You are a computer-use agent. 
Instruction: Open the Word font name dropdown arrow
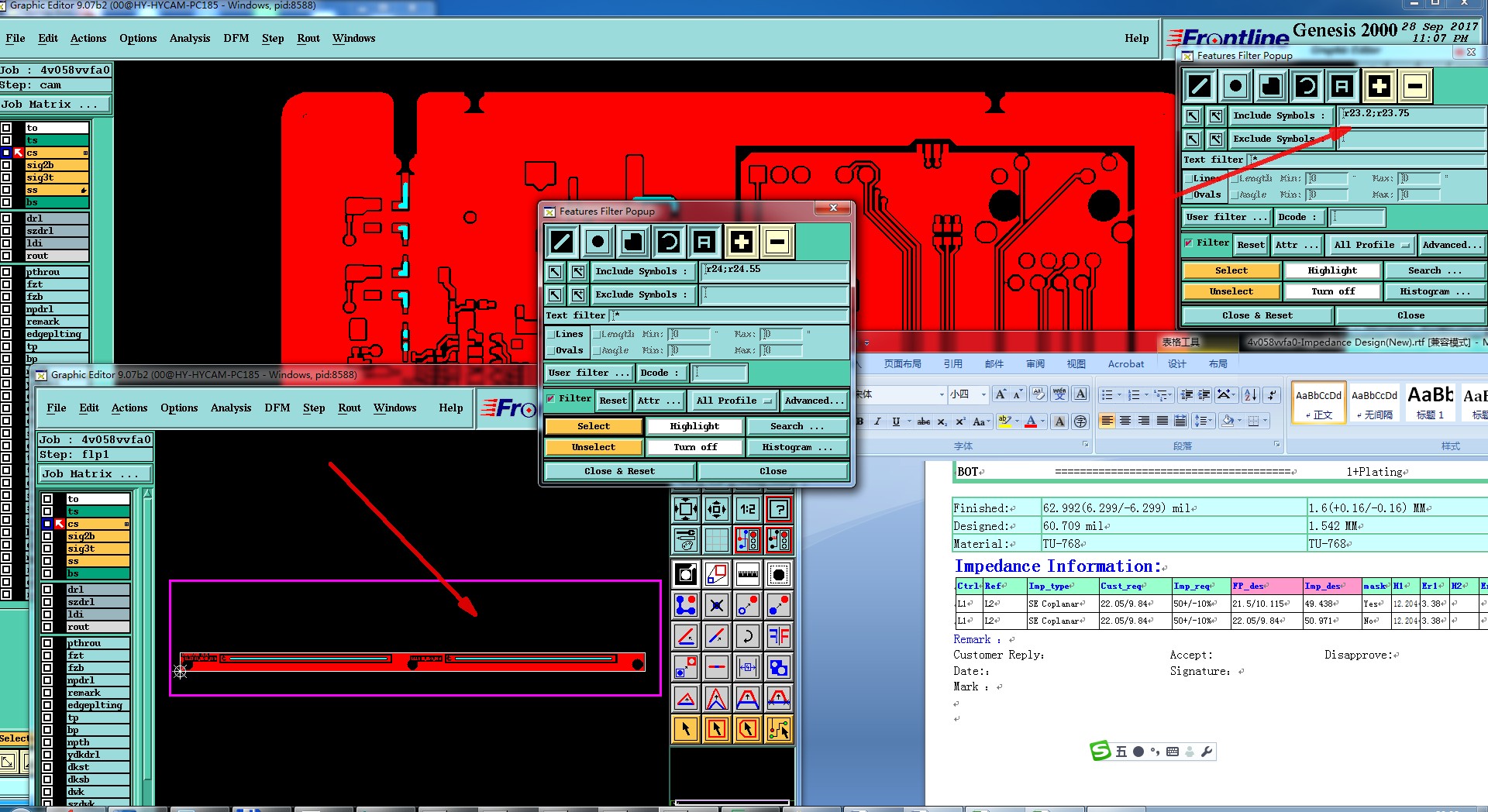942,394
